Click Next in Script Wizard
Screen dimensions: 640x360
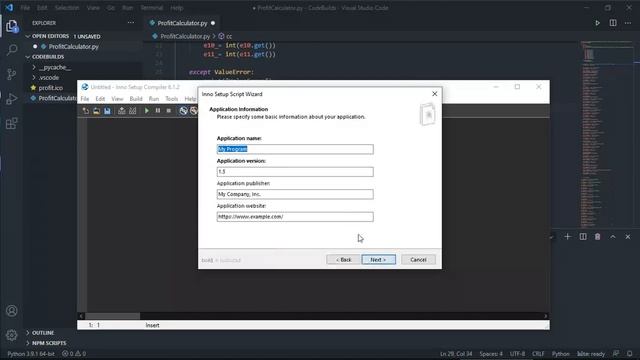point(378,260)
